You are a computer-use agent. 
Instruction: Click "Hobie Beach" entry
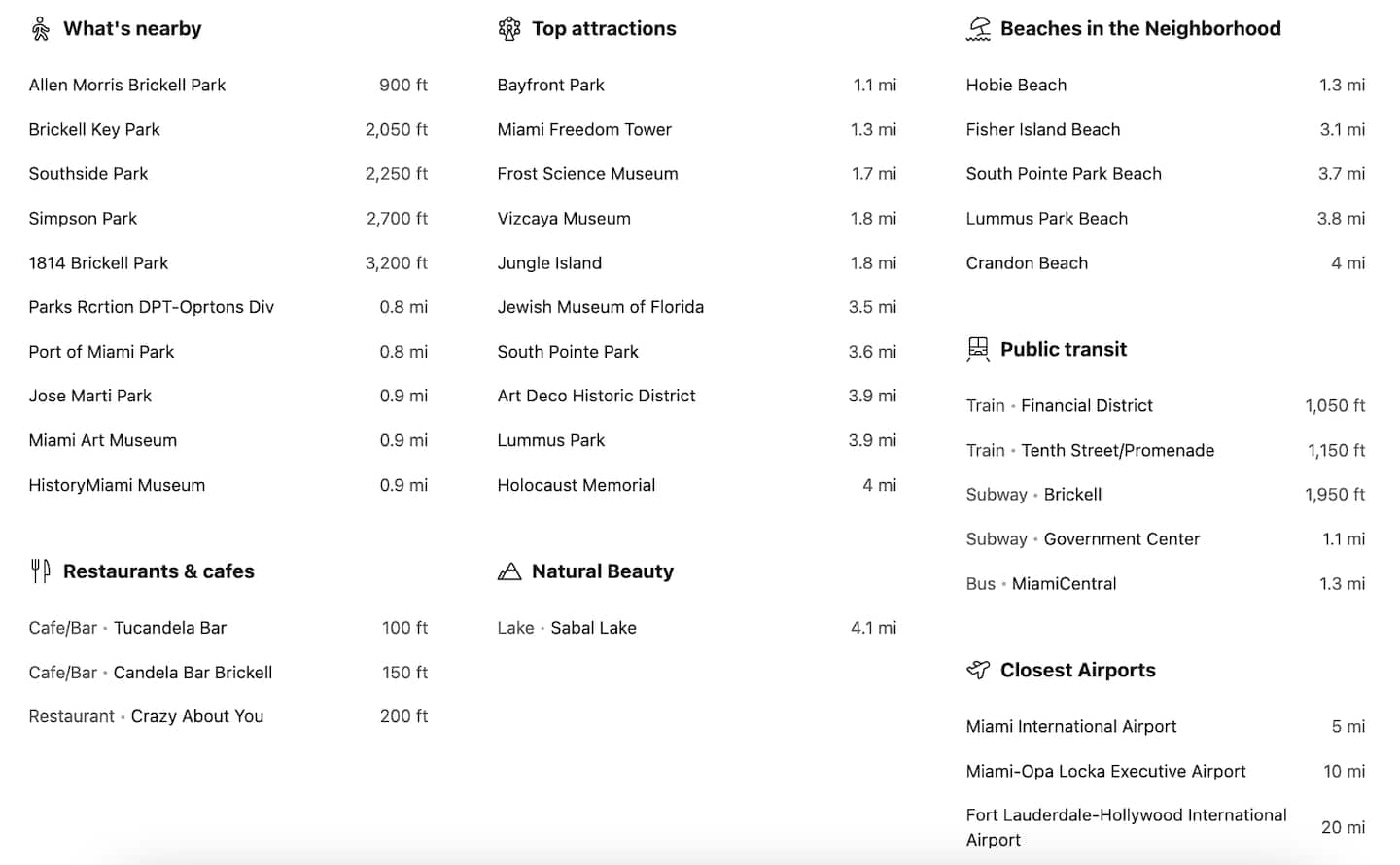(x=1016, y=86)
